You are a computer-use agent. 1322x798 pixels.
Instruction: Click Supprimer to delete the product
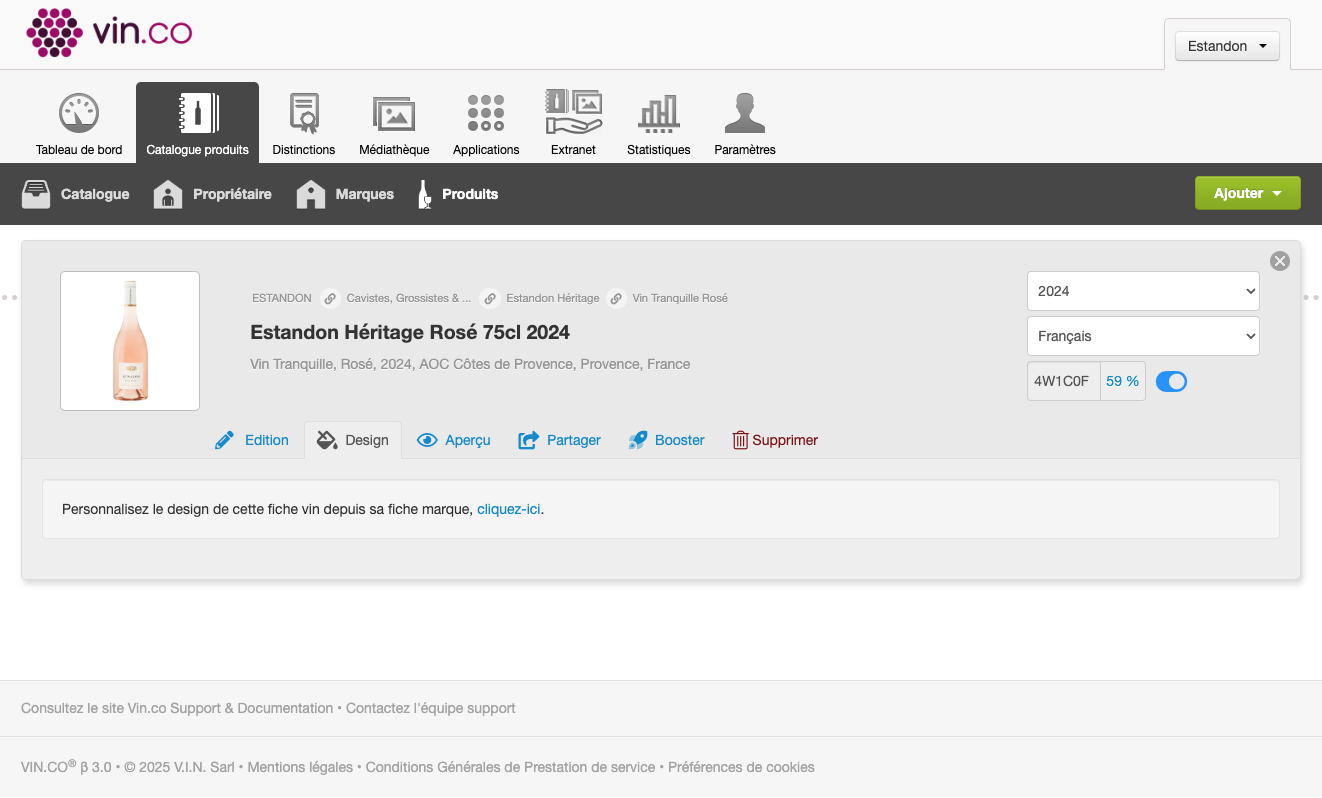[x=775, y=440]
